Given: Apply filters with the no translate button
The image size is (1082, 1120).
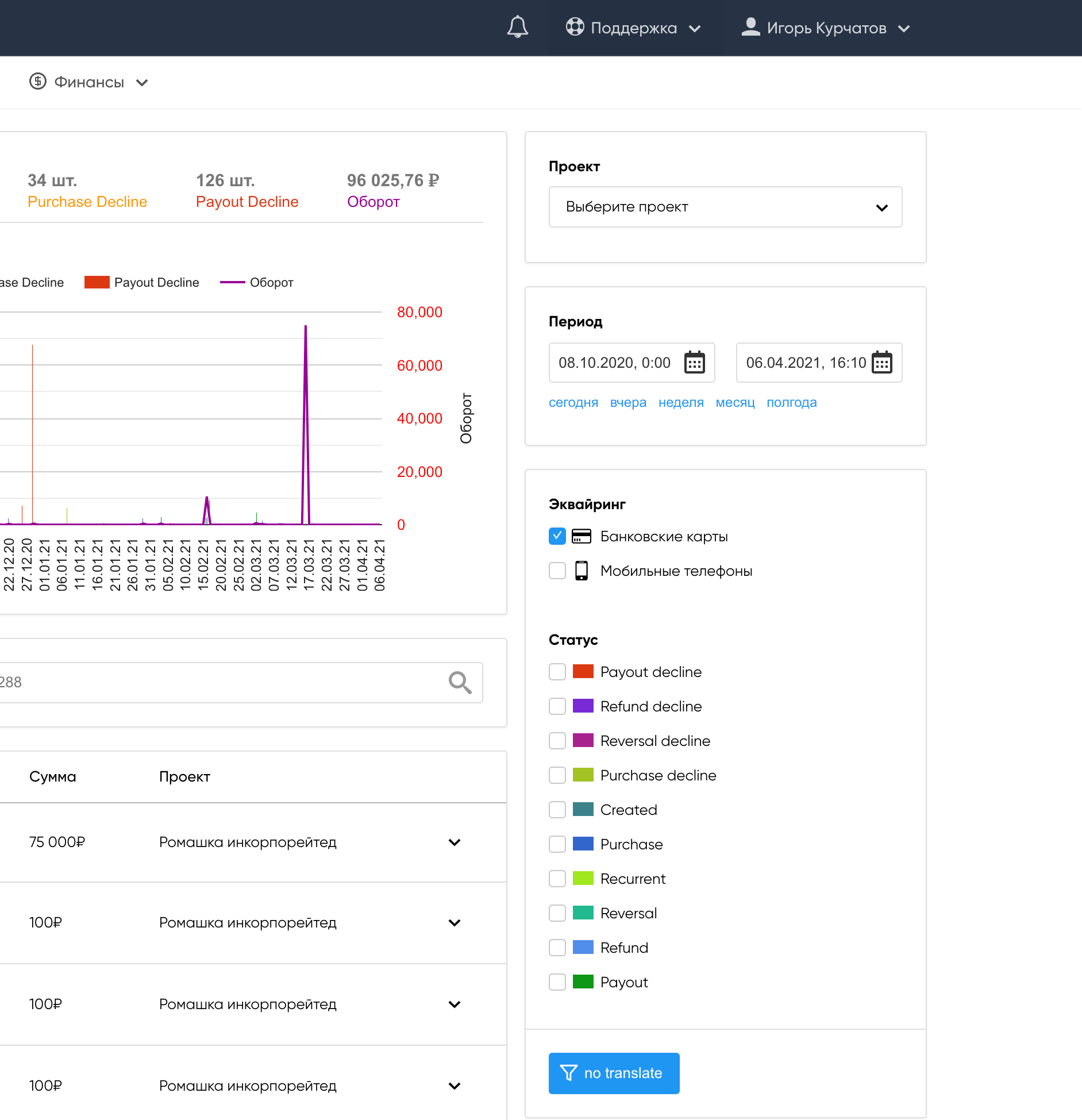Looking at the screenshot, I should pyautogui.click(x=614, y=1073).
